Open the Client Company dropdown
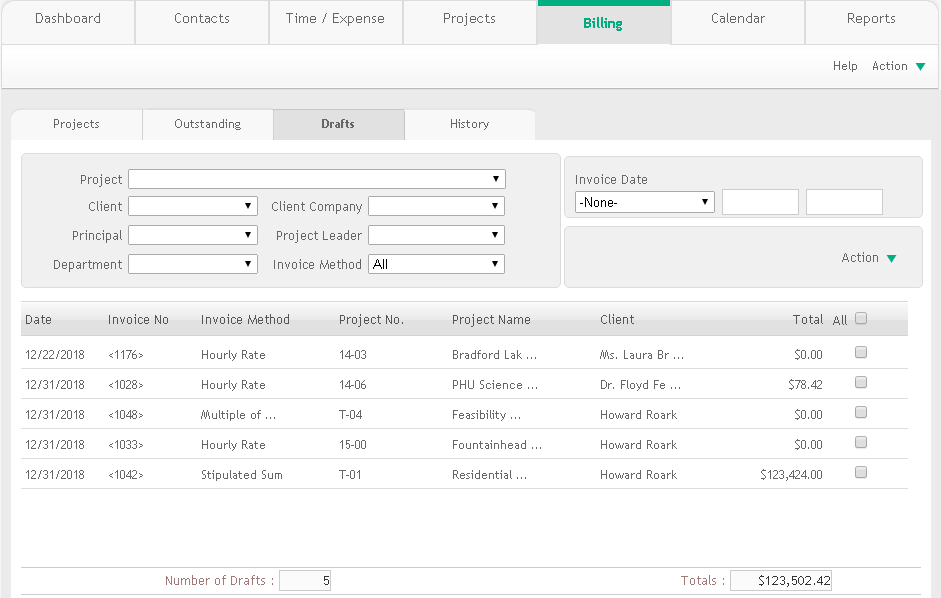 point(435,206)
